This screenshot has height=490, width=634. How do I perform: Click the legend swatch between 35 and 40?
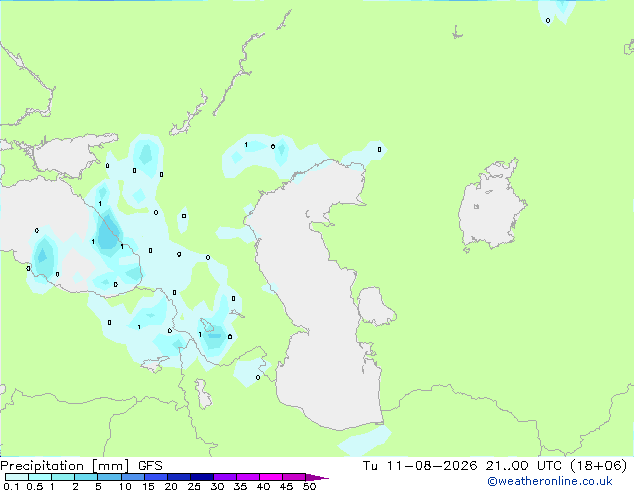(x=248, y=477)
